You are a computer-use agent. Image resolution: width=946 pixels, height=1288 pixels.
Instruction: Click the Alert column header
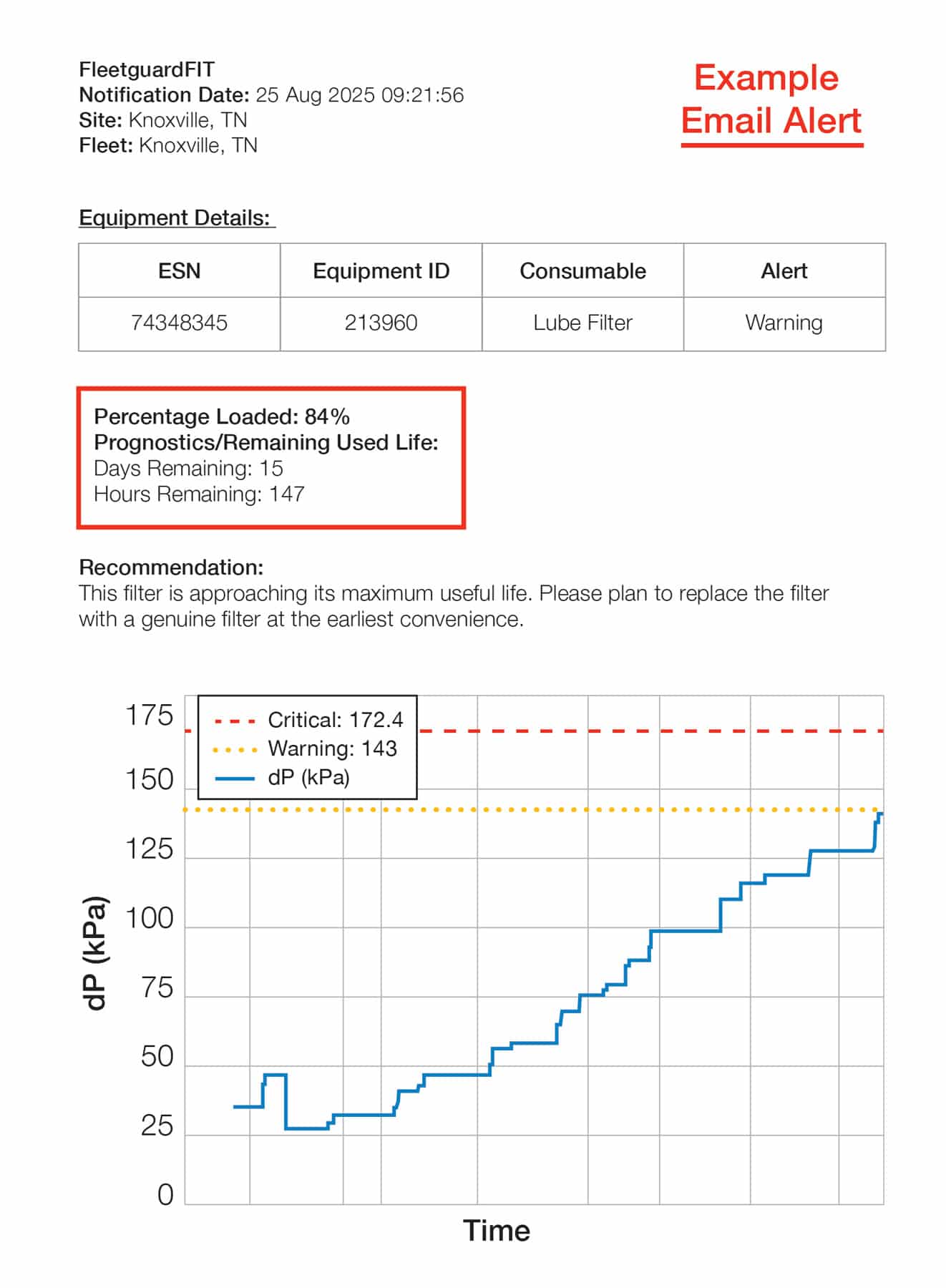coord(784,270)
